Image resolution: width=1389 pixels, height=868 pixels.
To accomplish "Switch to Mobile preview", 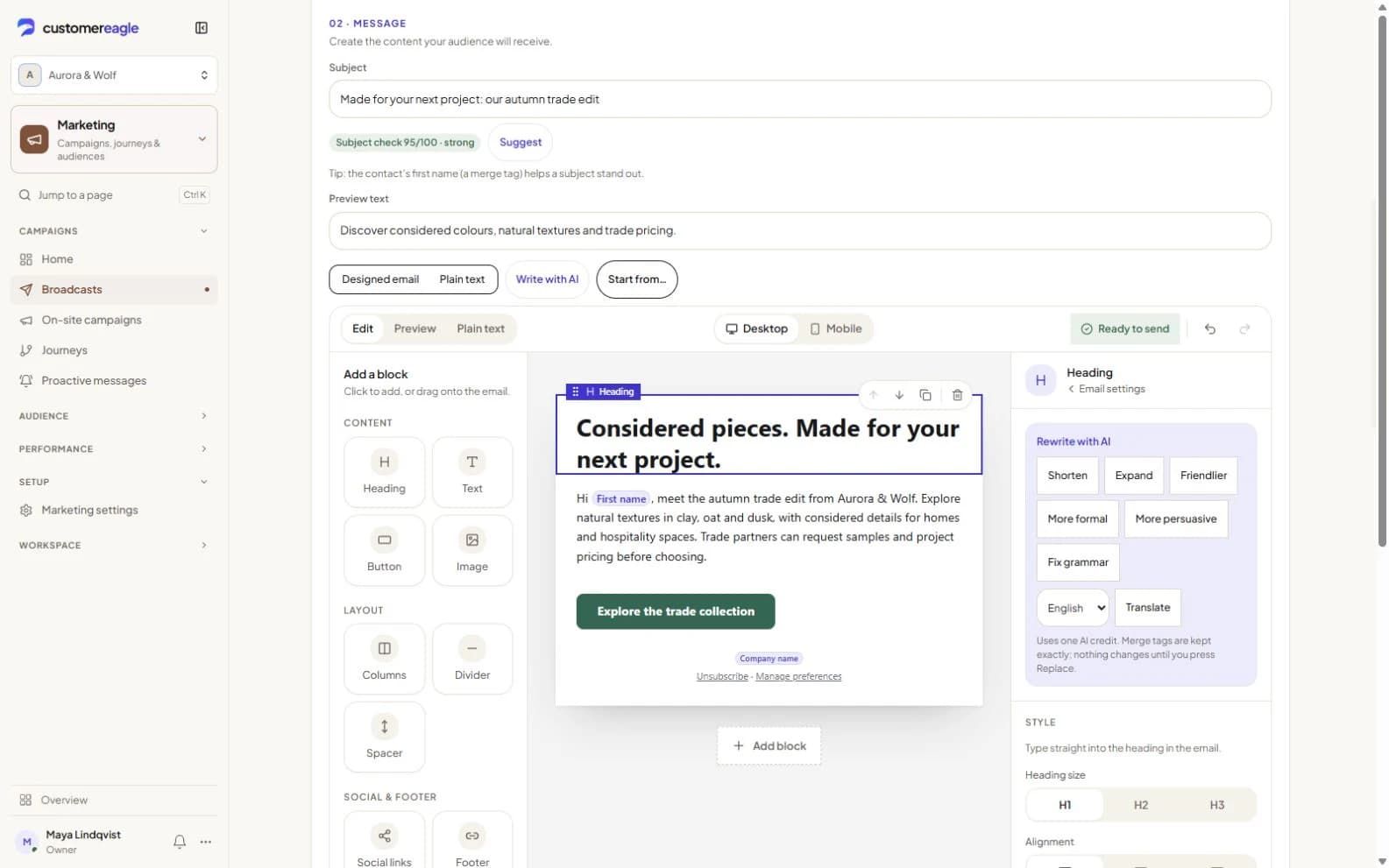I will coord(836,329).
